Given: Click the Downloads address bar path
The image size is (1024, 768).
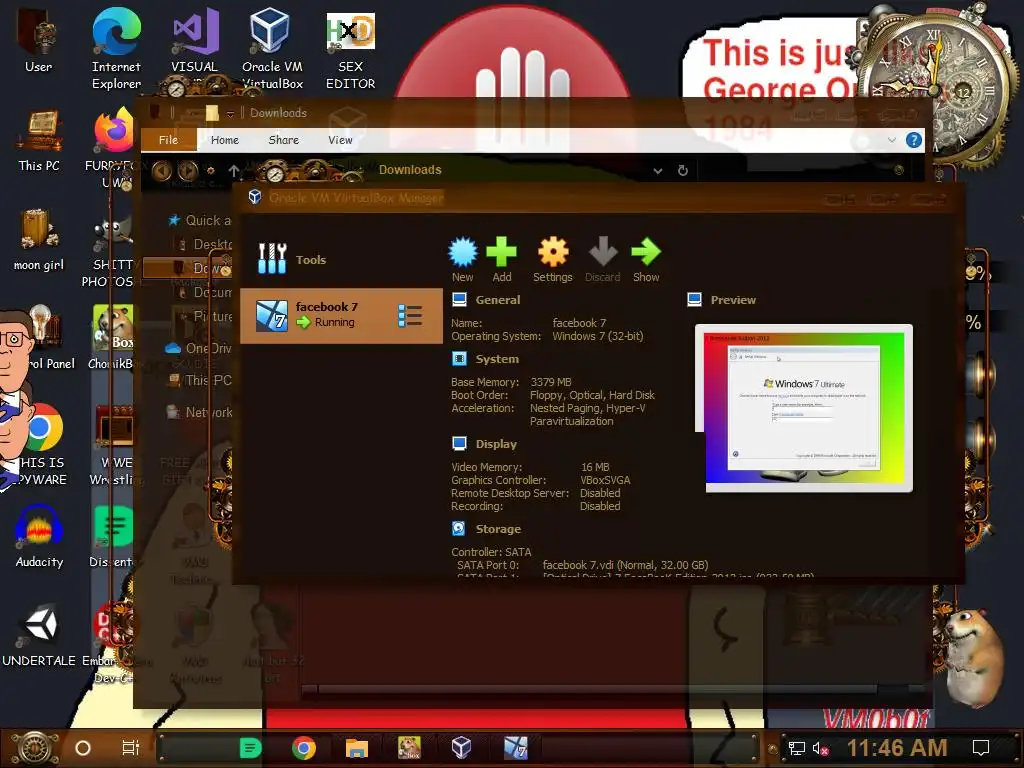Looking at the screenshot, I should tap(410, 170).
